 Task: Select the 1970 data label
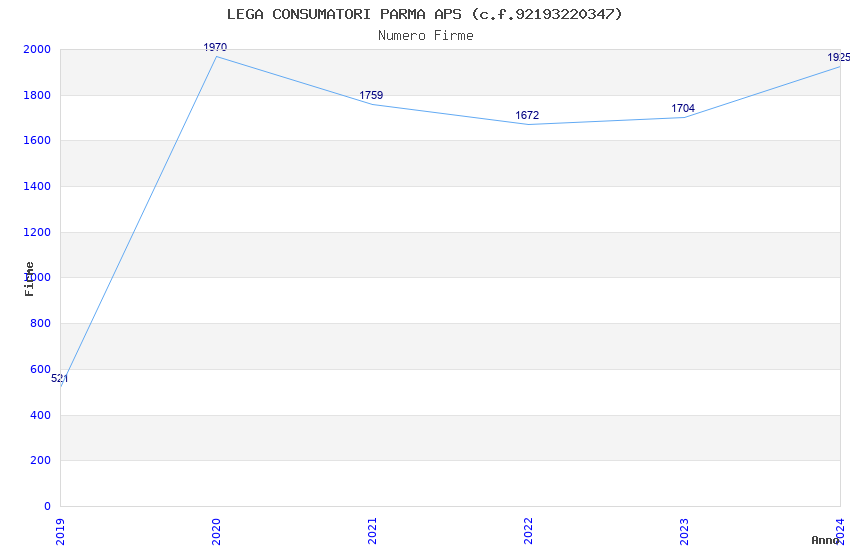pyautogui.click(x=215, y=47)
